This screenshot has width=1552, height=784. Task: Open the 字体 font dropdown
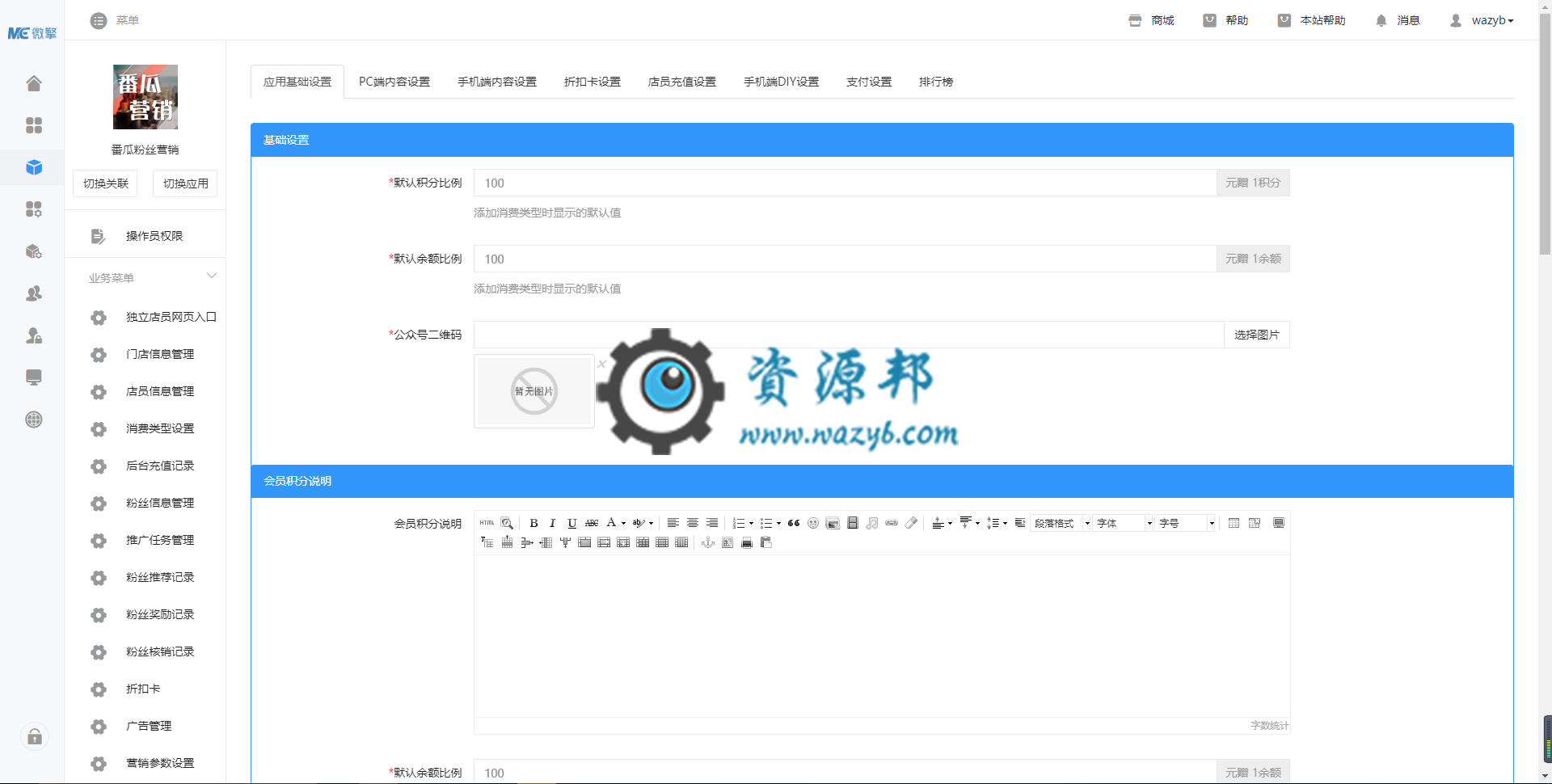coord(1123,523)
